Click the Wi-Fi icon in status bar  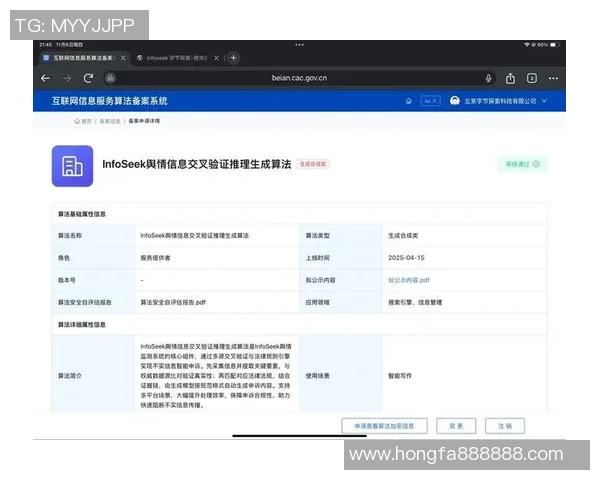click(527, 45)
